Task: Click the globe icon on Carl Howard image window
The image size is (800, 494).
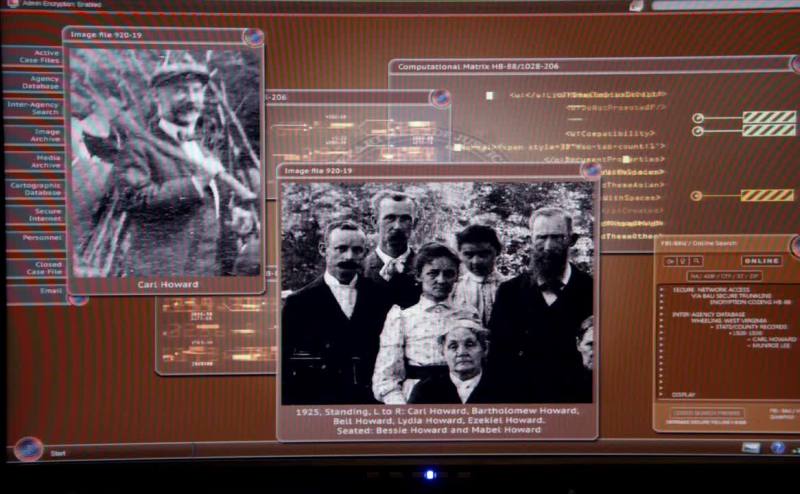Action: tap(254, 37)
